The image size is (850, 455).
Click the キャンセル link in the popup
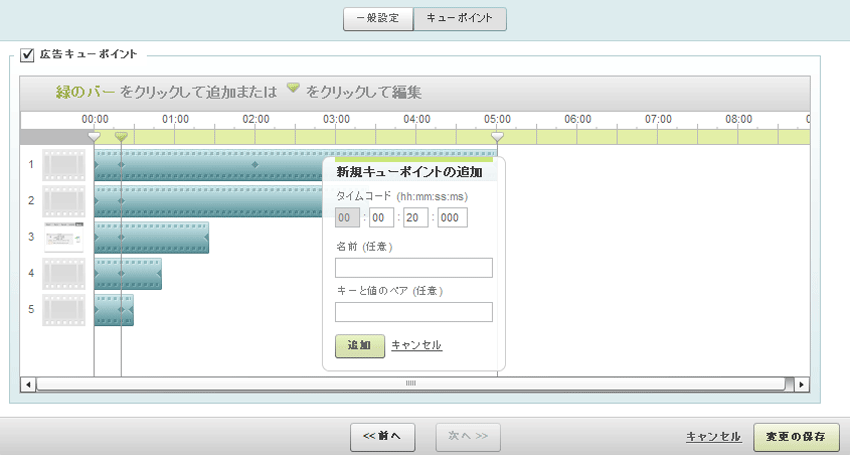point(416,345)
